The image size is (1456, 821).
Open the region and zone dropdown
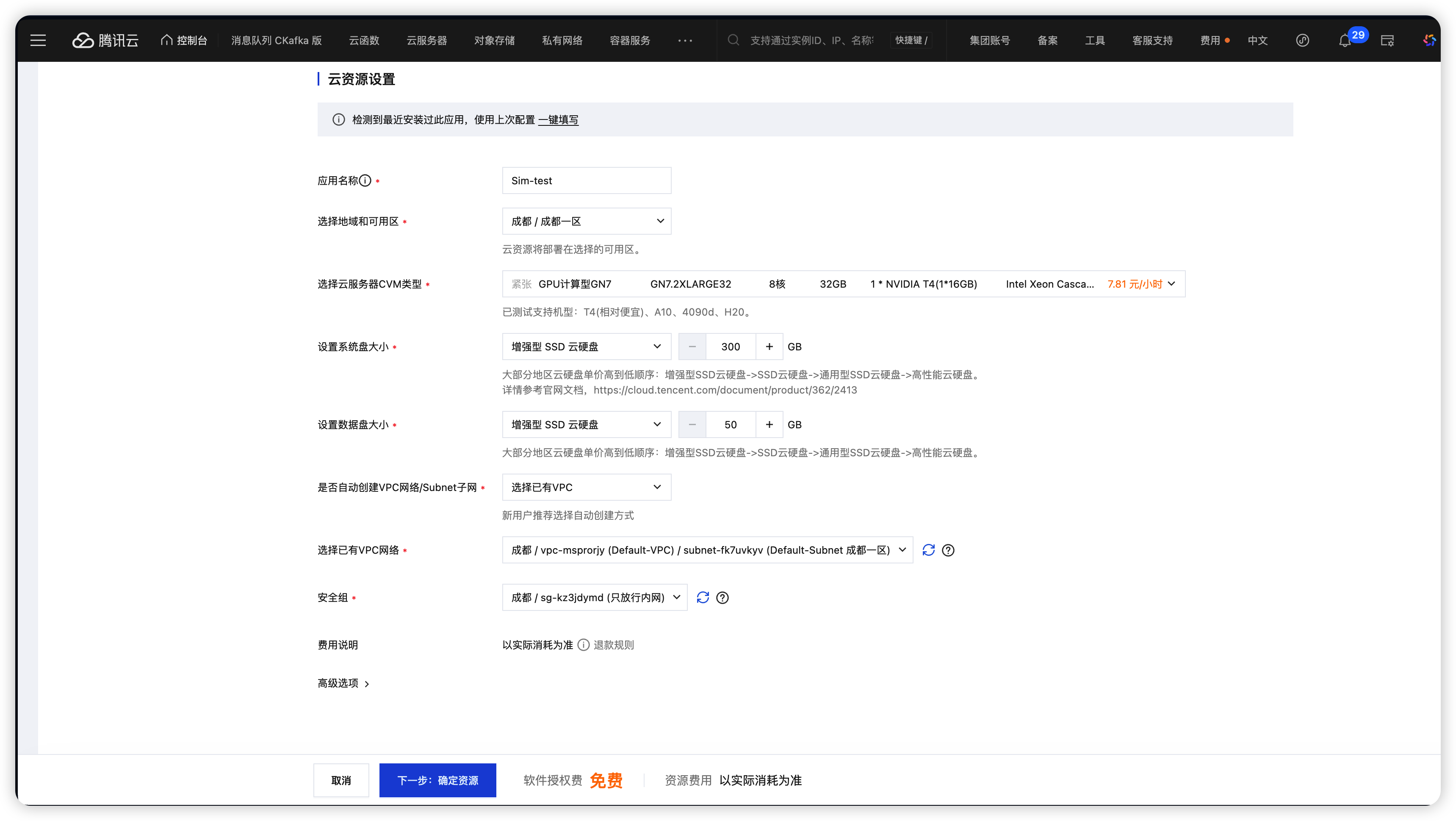[586, 221]
